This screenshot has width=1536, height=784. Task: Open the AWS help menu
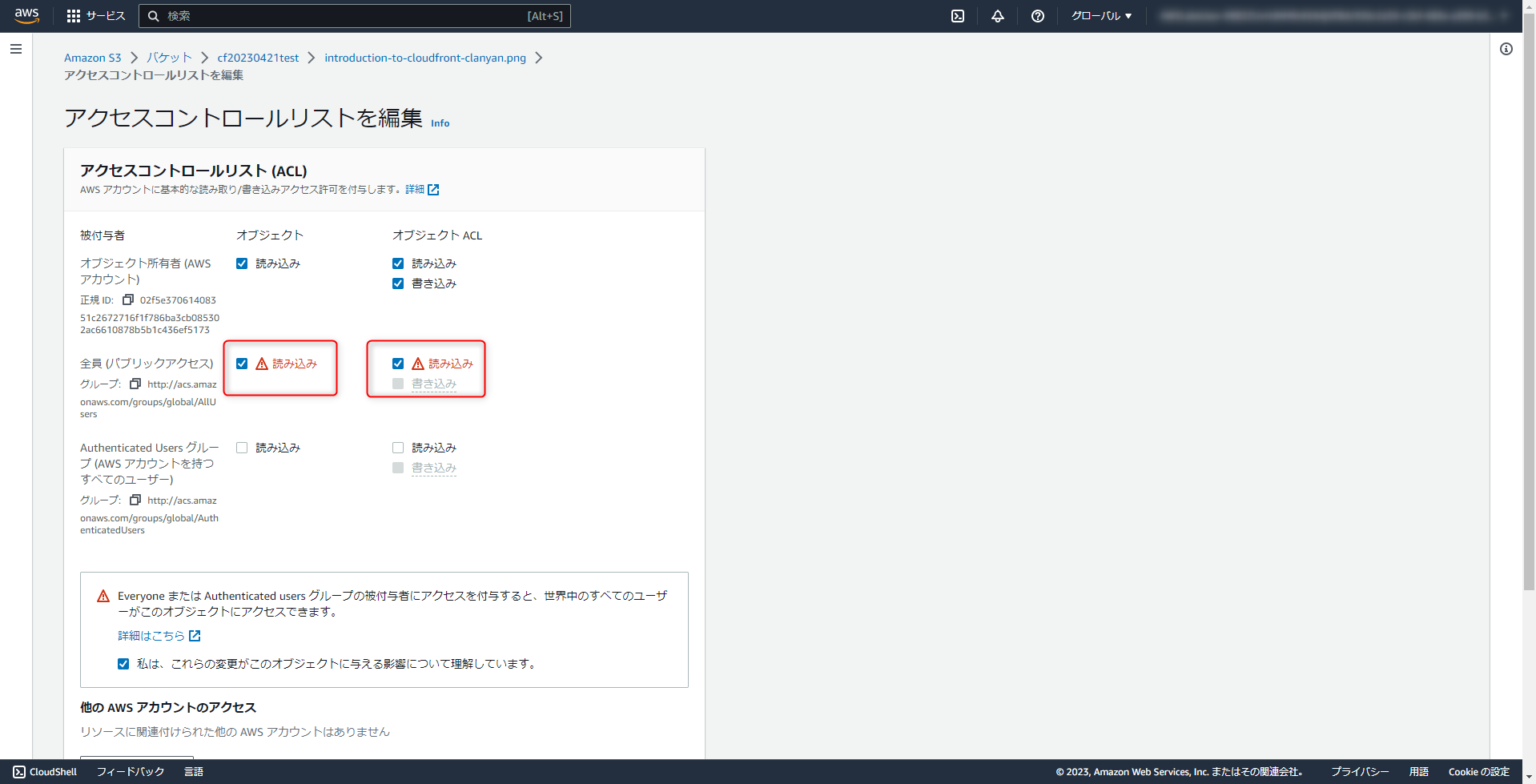[1037, 15]
